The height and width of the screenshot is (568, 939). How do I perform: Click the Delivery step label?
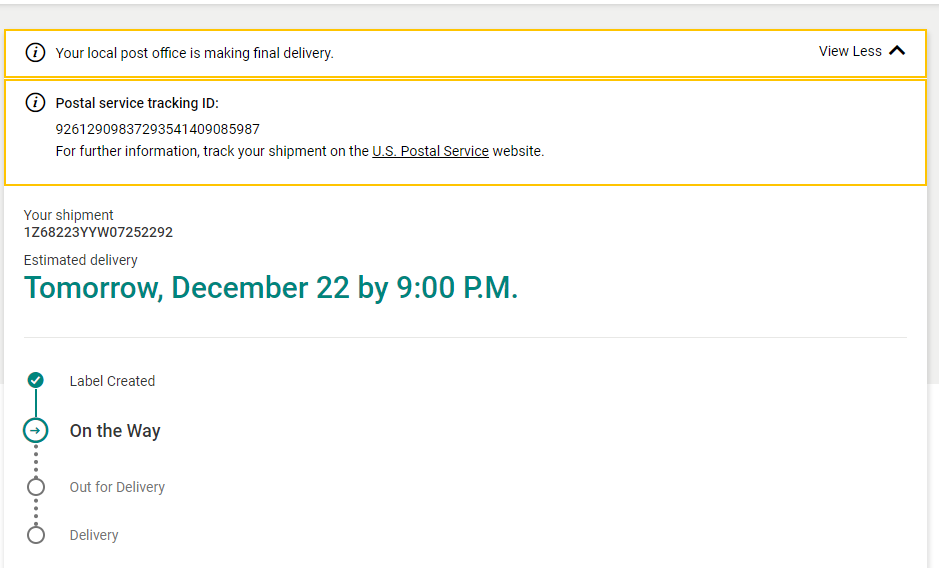coord(94,535)
